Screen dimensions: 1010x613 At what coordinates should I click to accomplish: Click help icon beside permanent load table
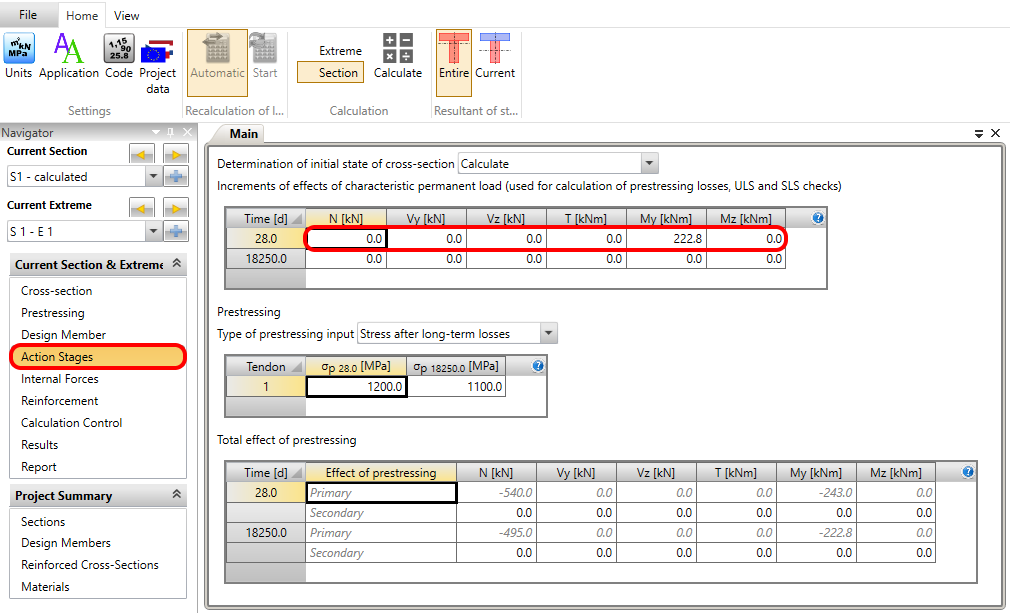click(x=818, y=218)
